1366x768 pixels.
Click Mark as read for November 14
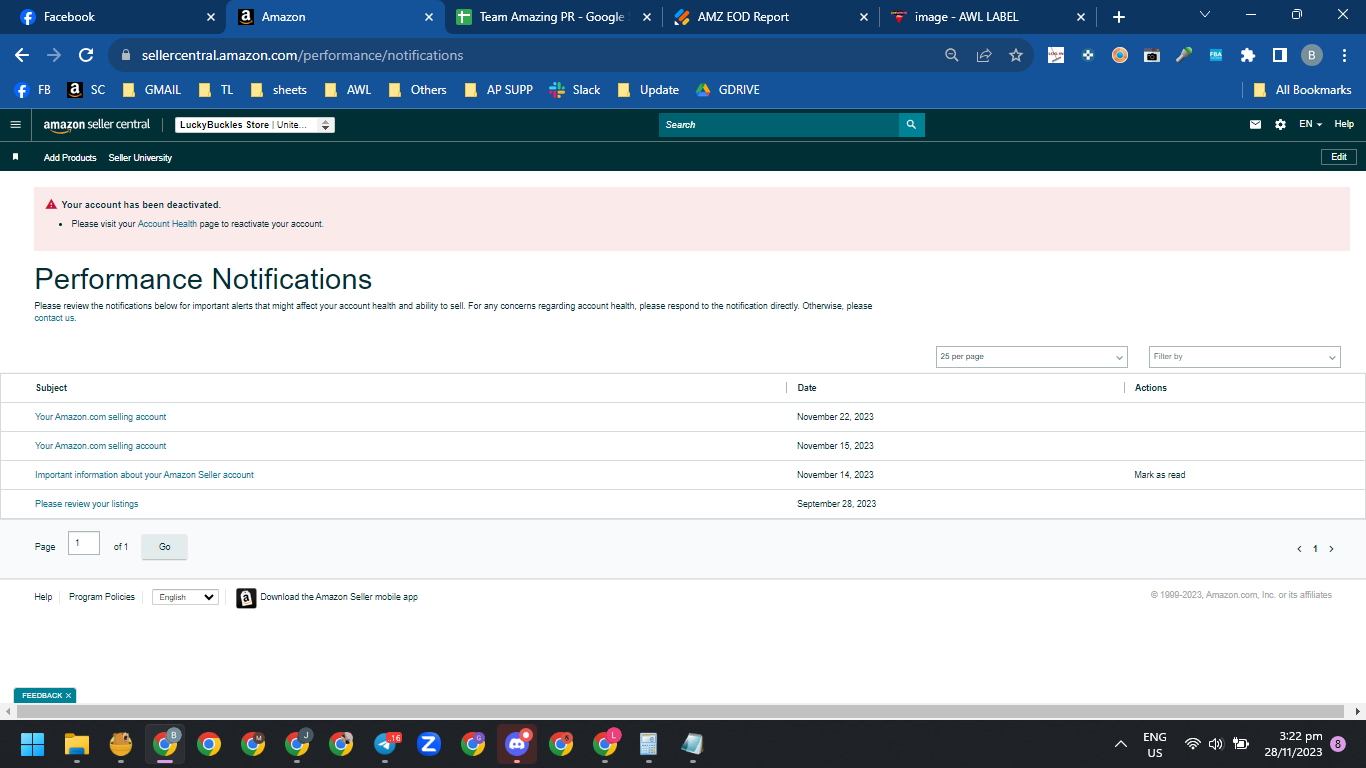(x=1160, y=475)
